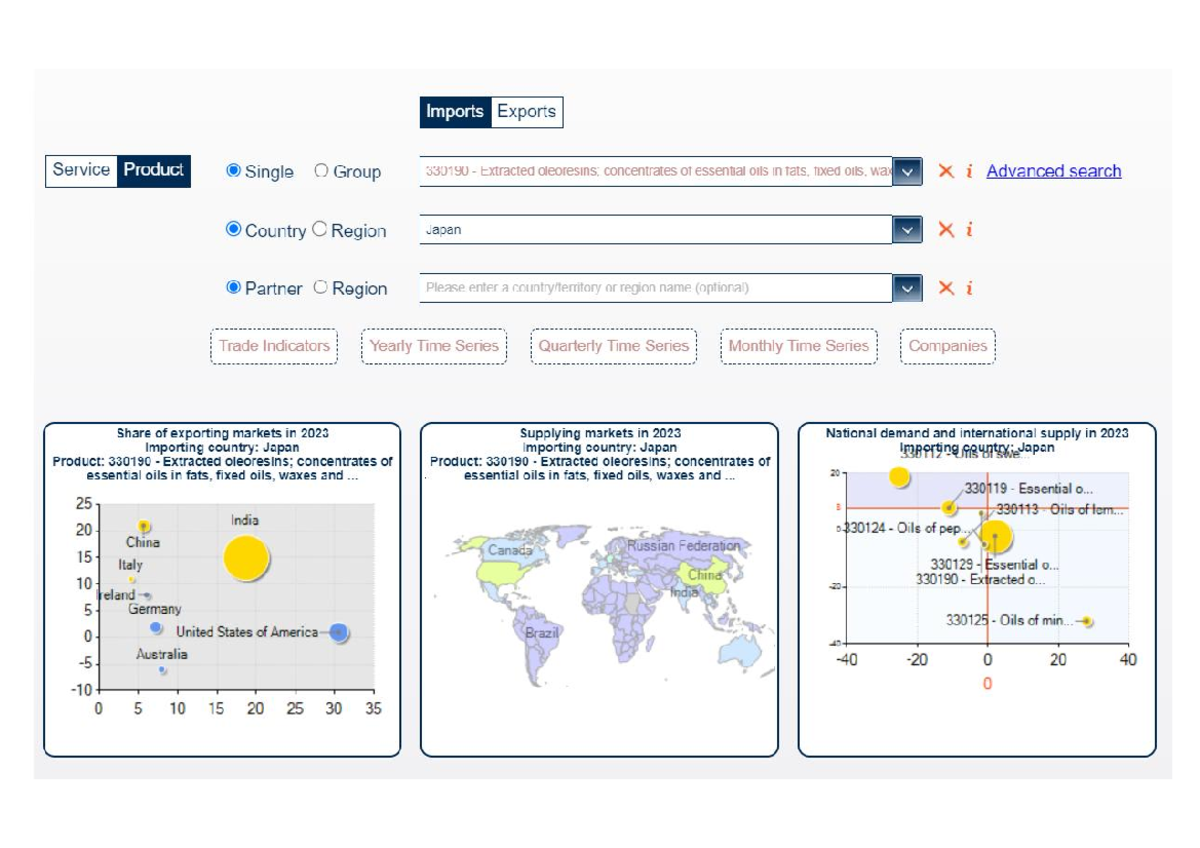Follow the Advanced search link
Viewport: 1200px width, 848px height.
point(1054,171)
